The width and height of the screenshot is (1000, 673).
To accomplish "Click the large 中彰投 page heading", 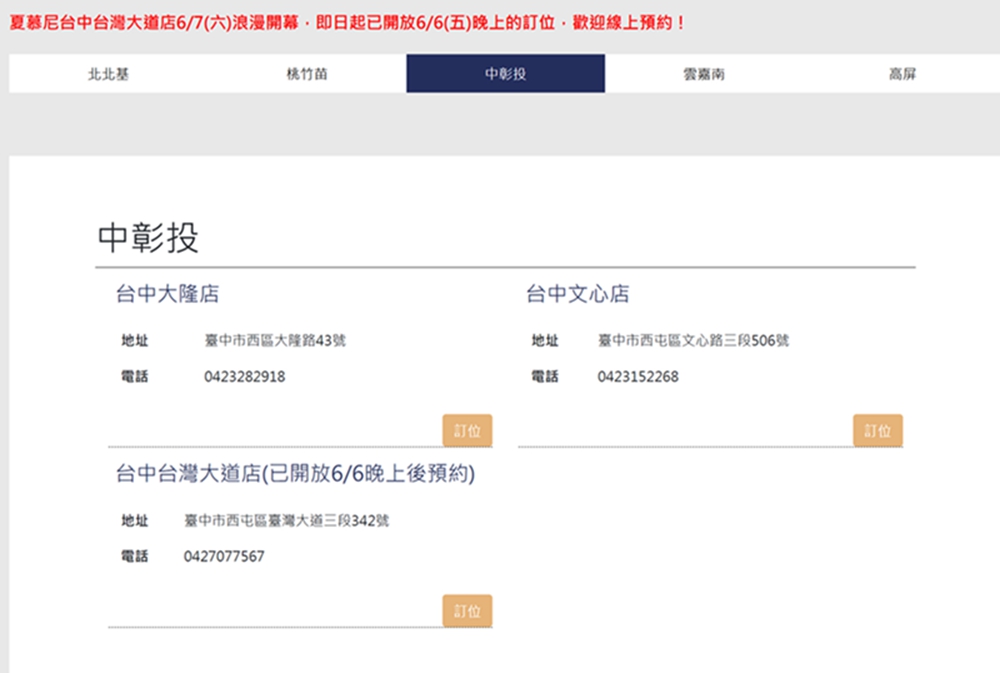I will (148, 237).
